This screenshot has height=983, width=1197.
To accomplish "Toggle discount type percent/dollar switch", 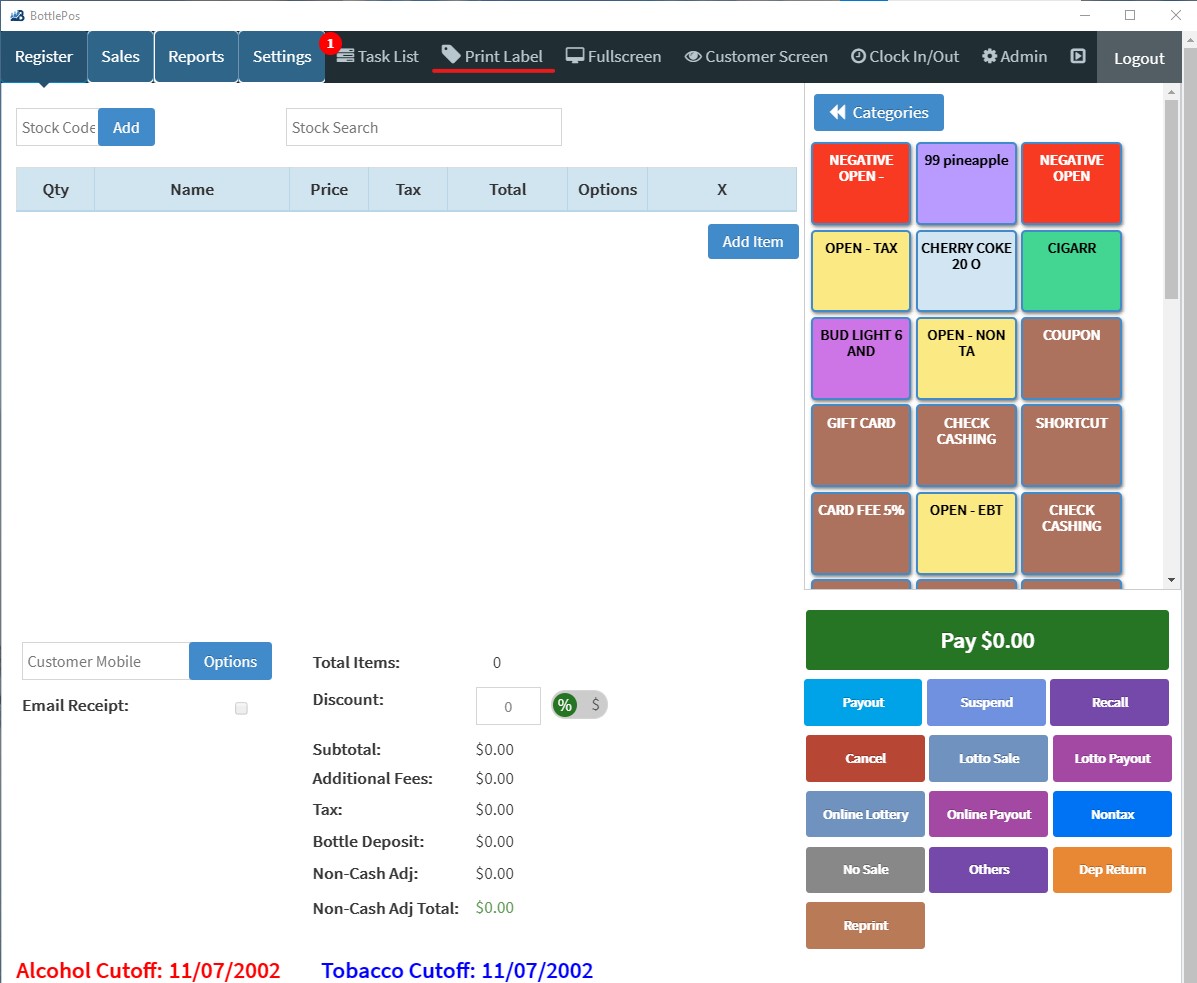I will pos(579,705).
